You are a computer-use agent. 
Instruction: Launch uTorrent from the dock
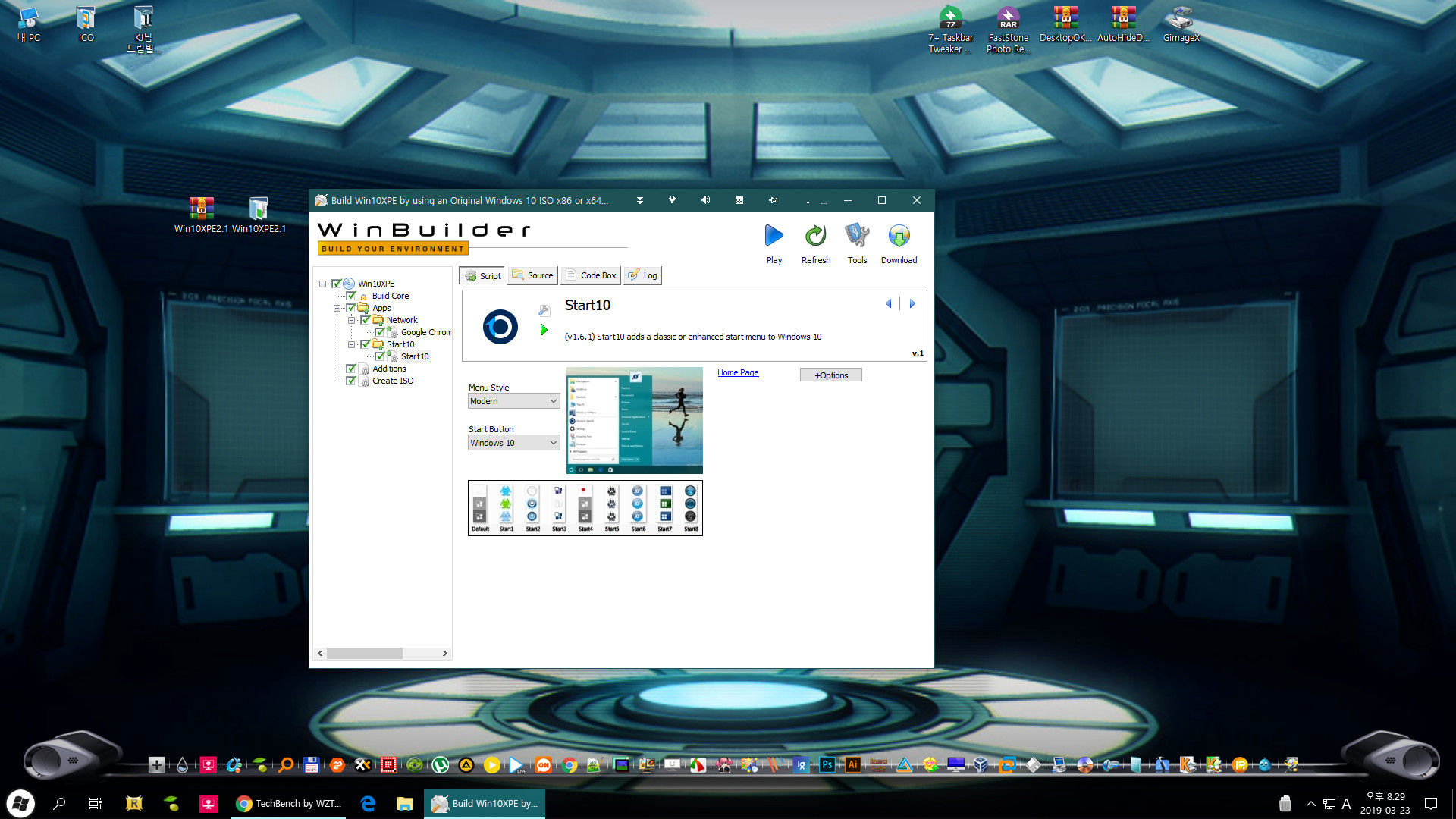click(440, 764)
